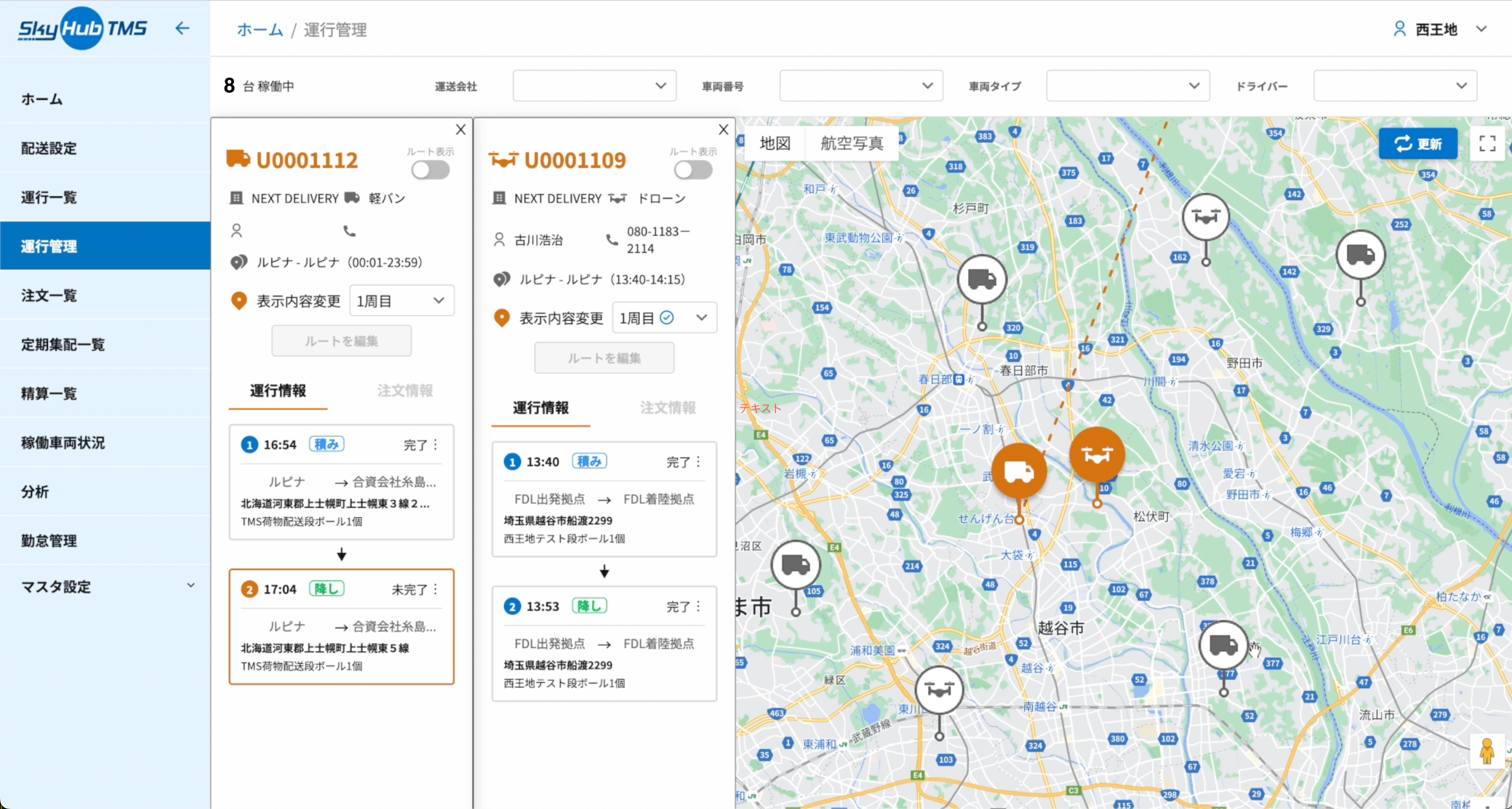Image resolution: width=1512 pixels, height=809 pixels.
Task: Close the U0001109 vehicle card
Action: [x=723, y=129]
